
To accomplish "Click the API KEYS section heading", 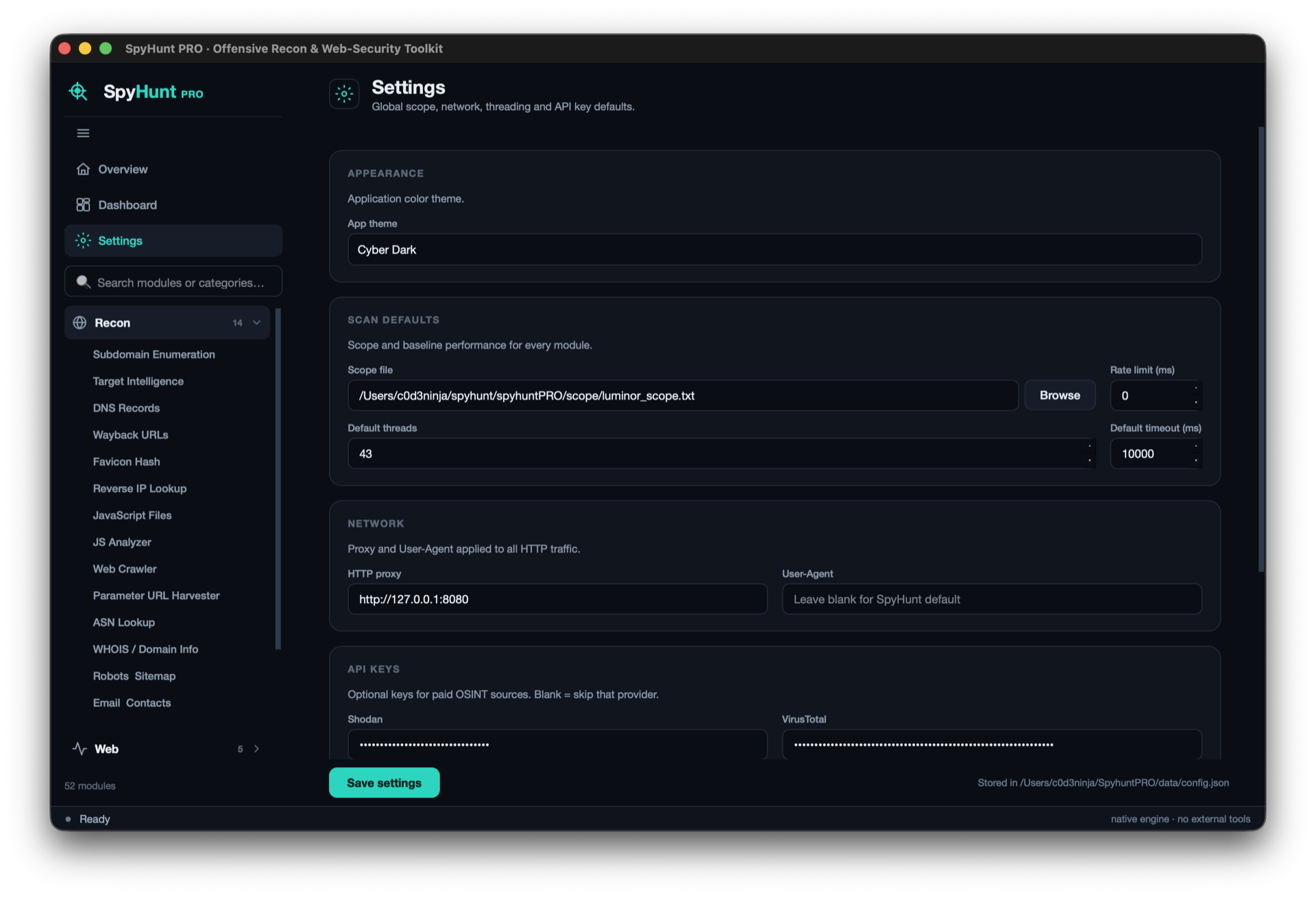I will [x=373, y=668].
